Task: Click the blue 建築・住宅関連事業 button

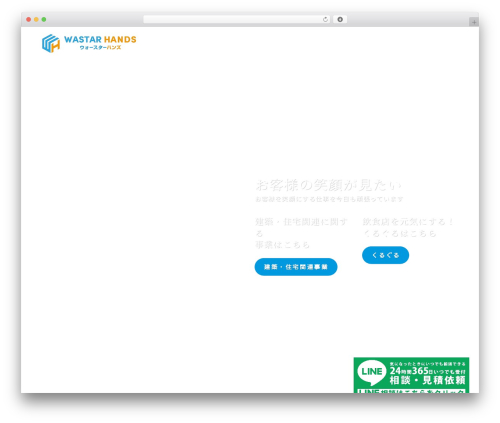Action: (x=296, y=267)
